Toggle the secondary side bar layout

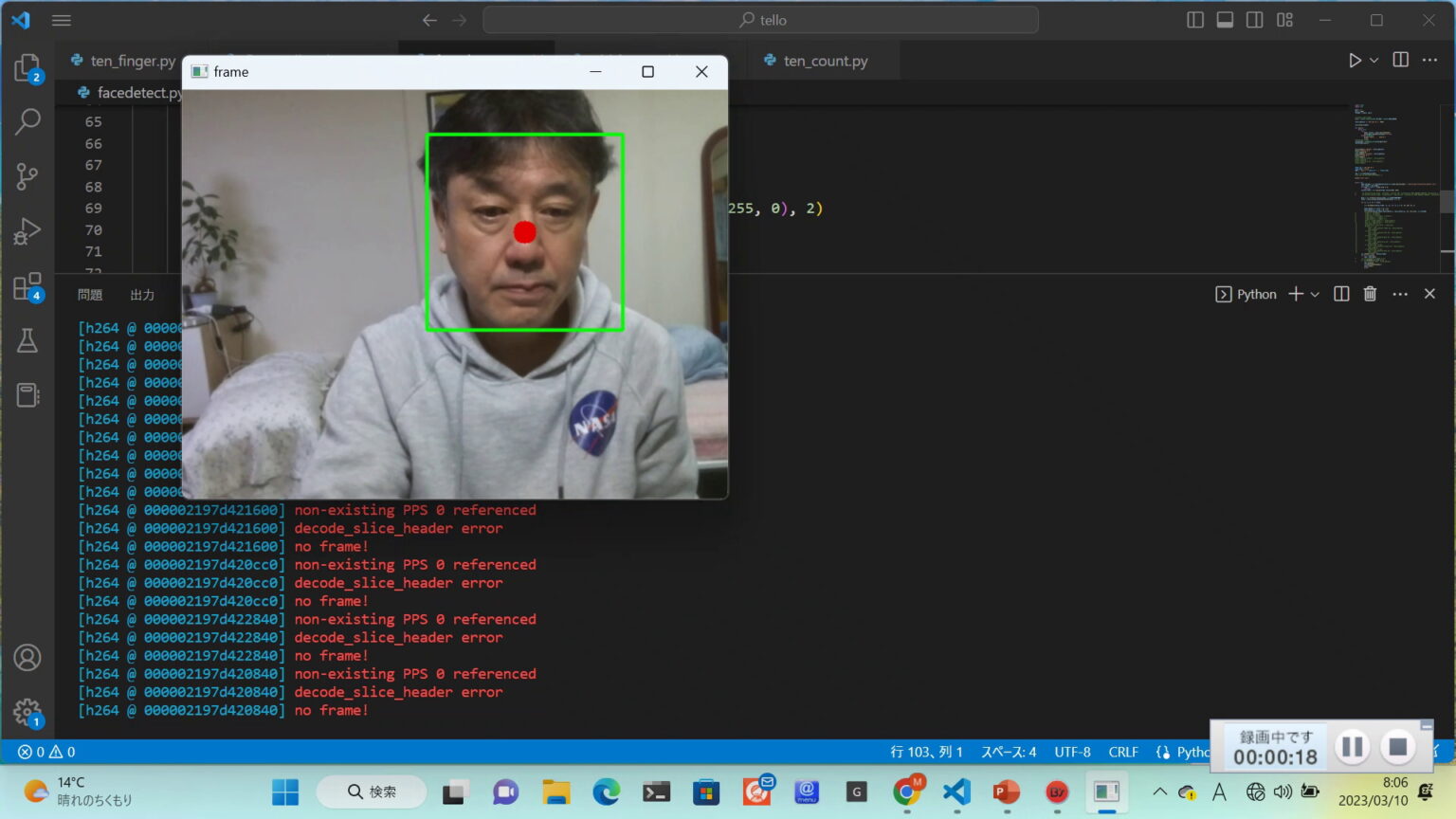point(1254,20)
